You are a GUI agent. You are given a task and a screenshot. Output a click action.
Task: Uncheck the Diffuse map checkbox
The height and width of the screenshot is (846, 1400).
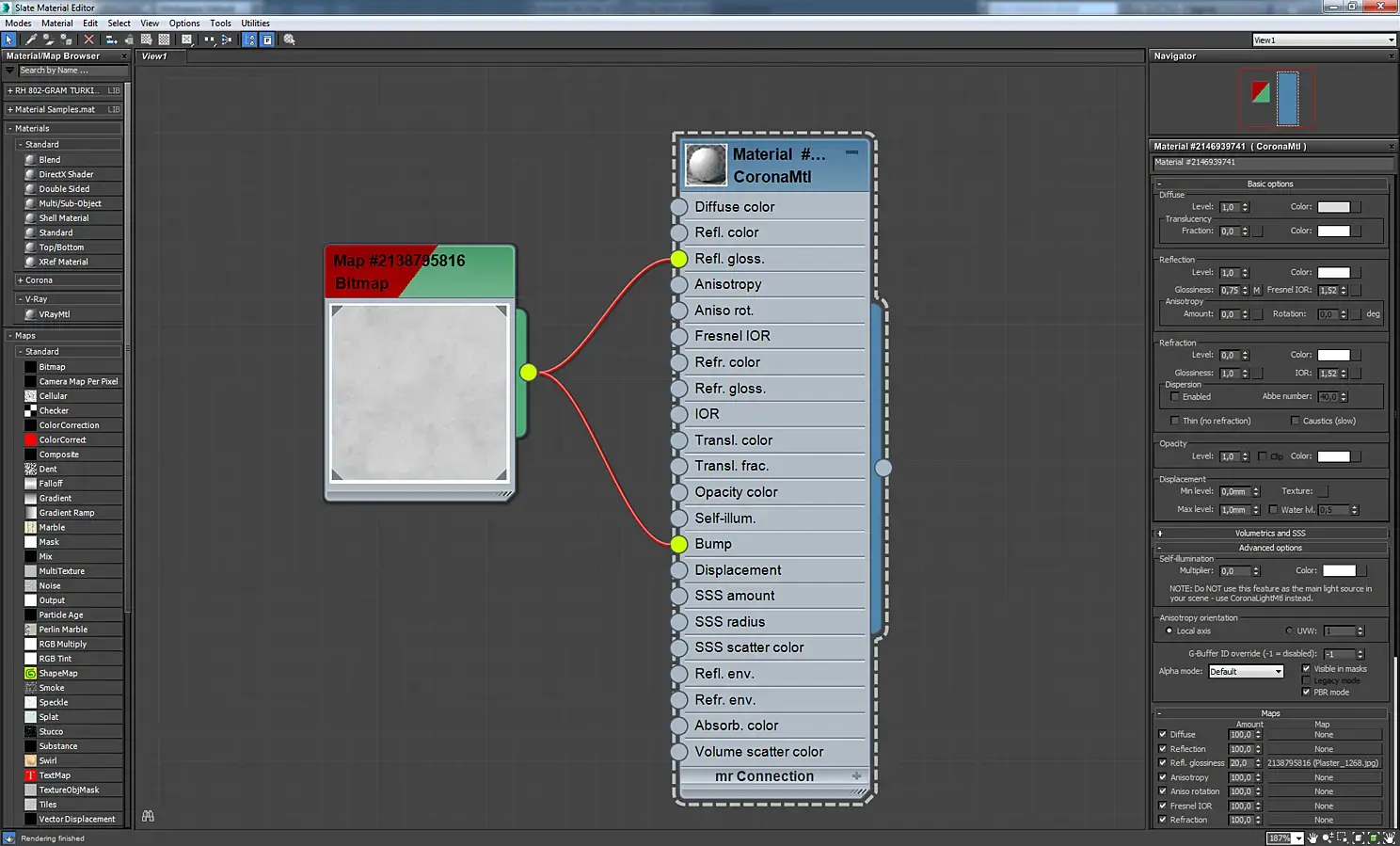tap(1163, 734)
